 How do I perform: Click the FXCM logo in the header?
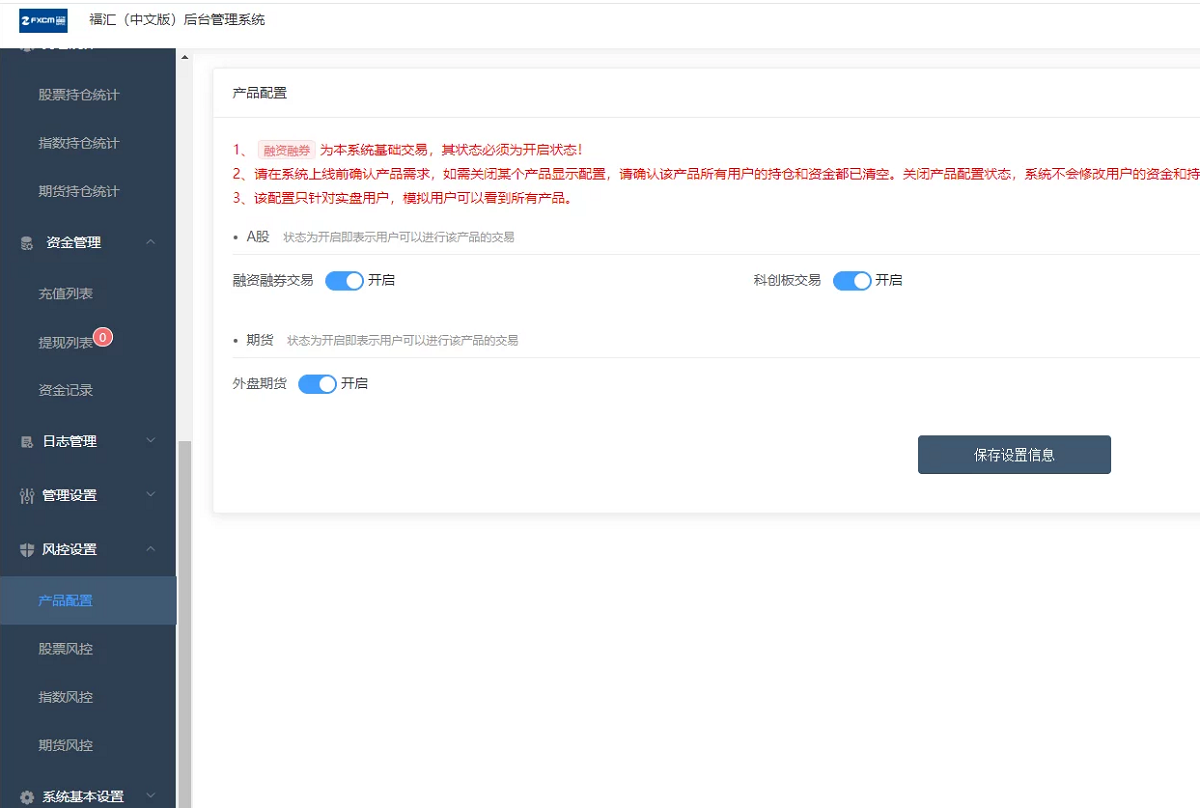click(x=43, y=20)
